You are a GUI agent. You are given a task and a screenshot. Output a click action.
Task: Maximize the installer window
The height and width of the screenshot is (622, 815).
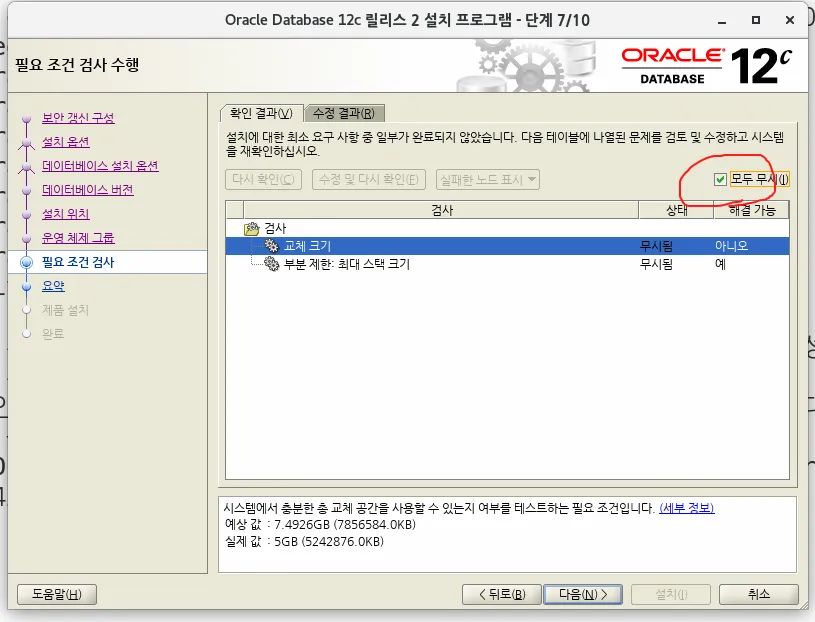pyautogui.click(x=756, y=20)
